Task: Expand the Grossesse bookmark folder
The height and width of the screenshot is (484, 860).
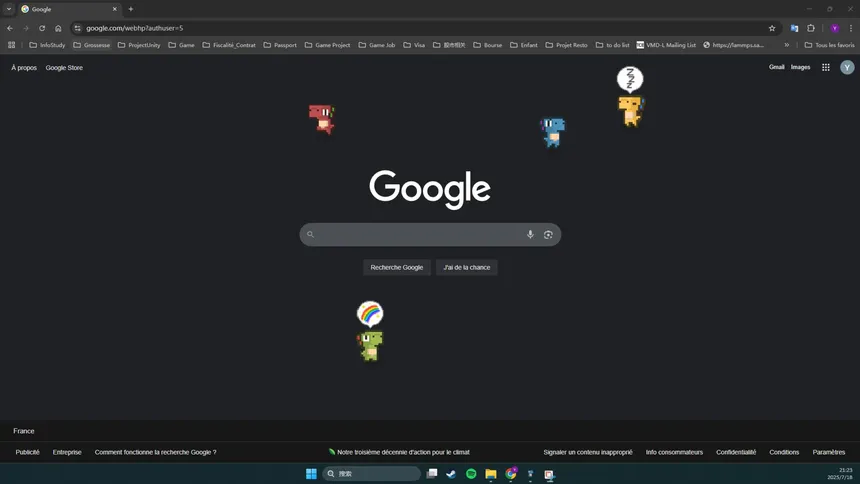Action: [92, 45]
